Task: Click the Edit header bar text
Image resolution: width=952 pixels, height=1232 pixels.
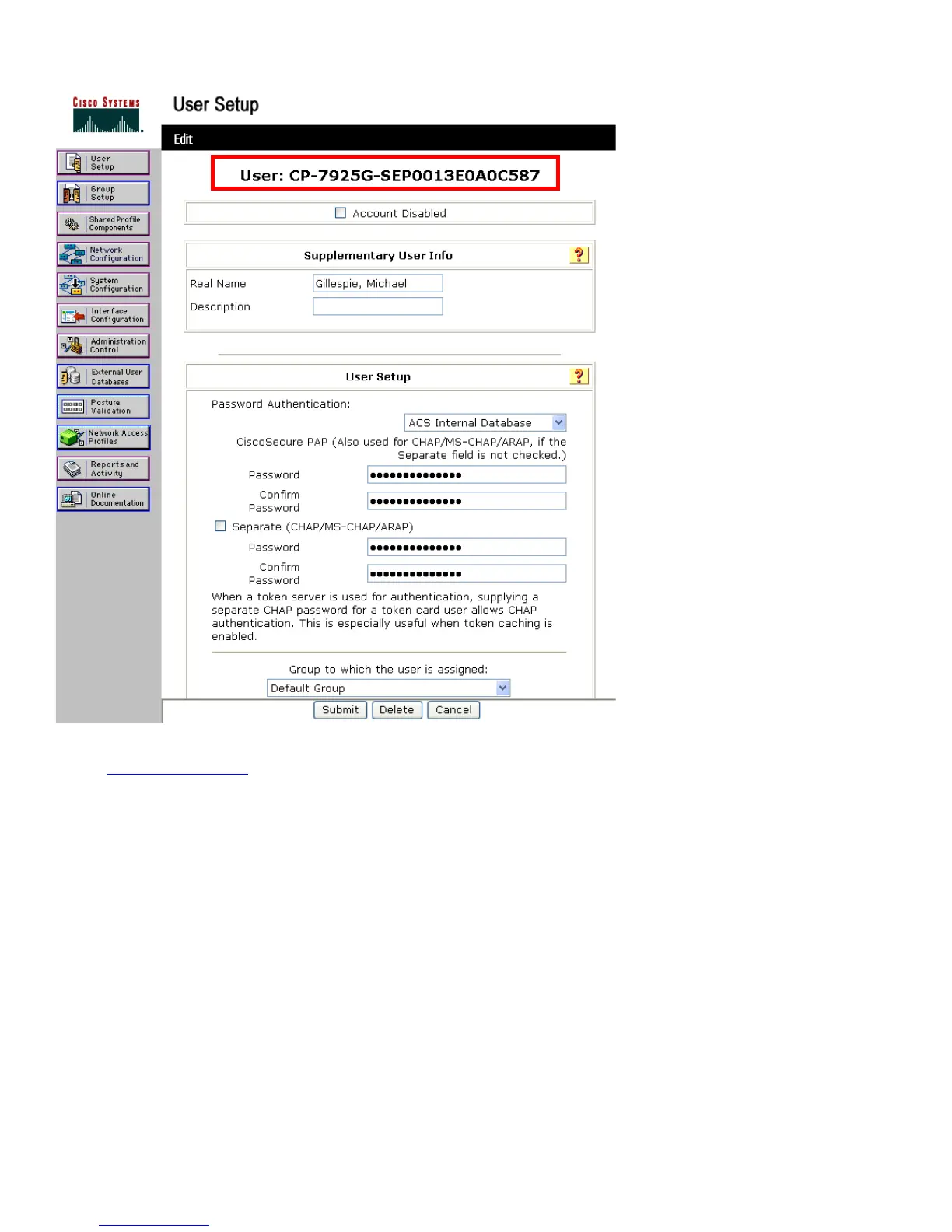Action: tap(183, 139)
